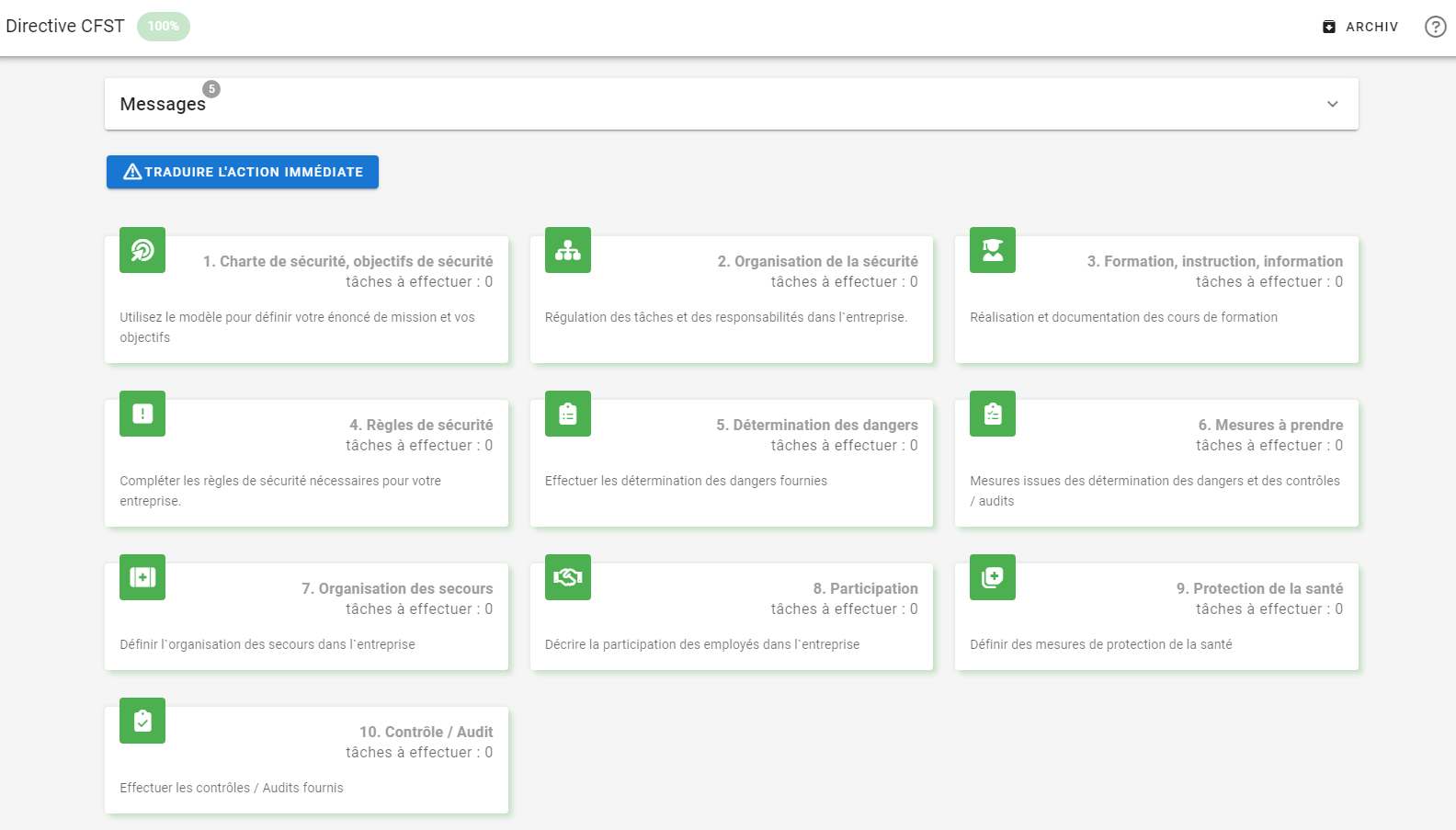1456x830 pixels.
Task: Expand the Messages panel chevron
Action: coord(1333,104)
